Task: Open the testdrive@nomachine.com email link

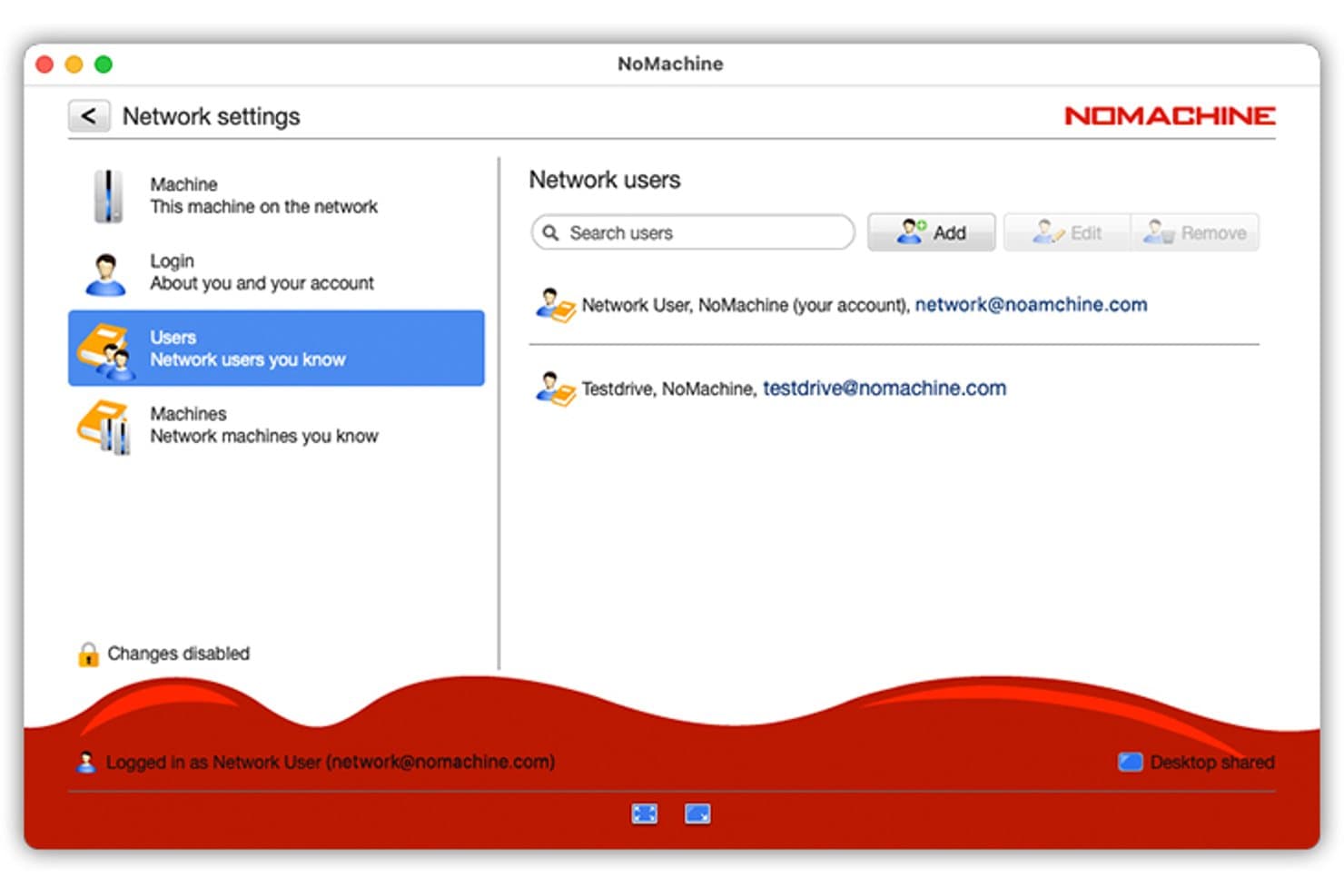Action: coord(884,389)
